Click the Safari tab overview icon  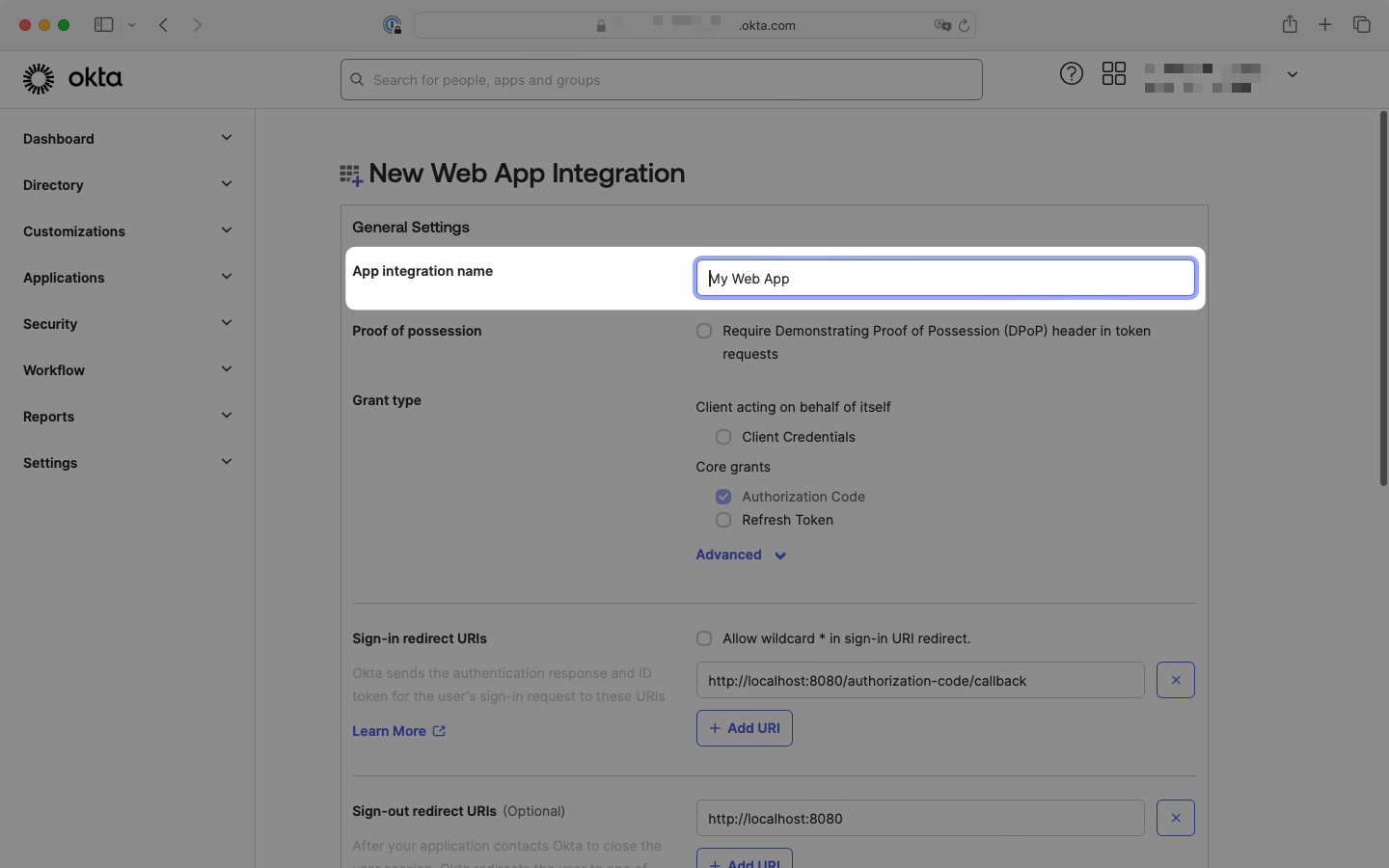1362,24
